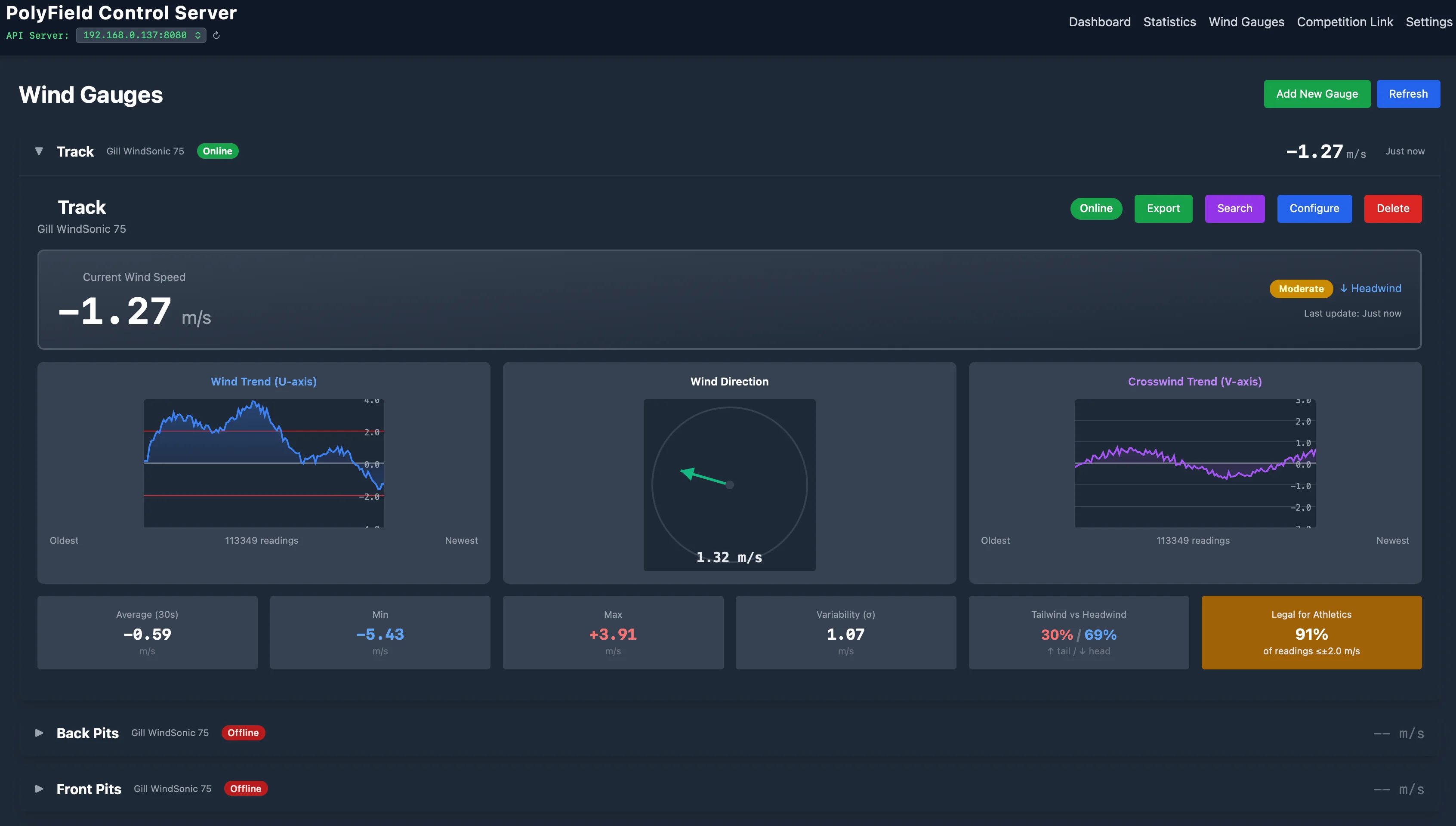
Task: Go to the Statistics page
Action: tap(1169, 22)
